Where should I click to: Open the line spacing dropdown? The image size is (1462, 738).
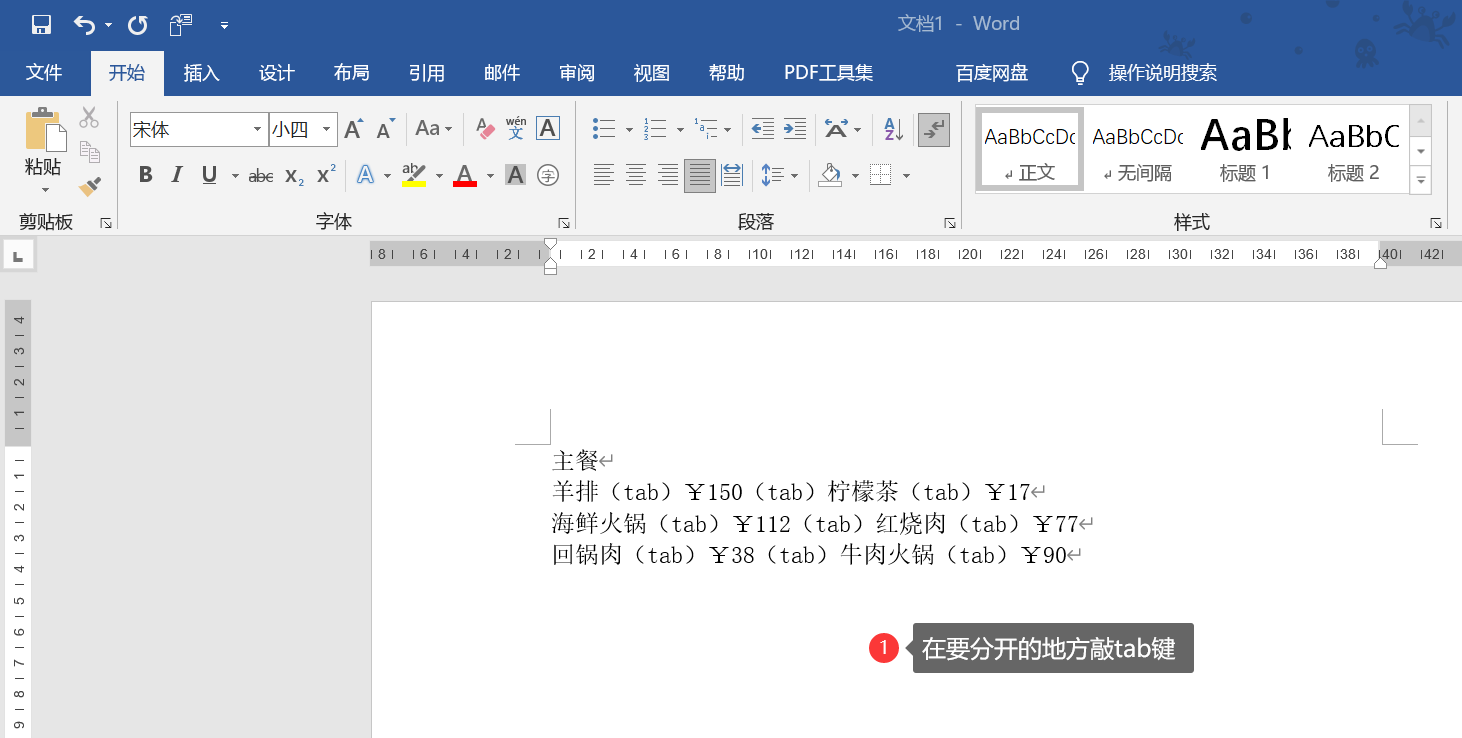[x=779, y=175]
